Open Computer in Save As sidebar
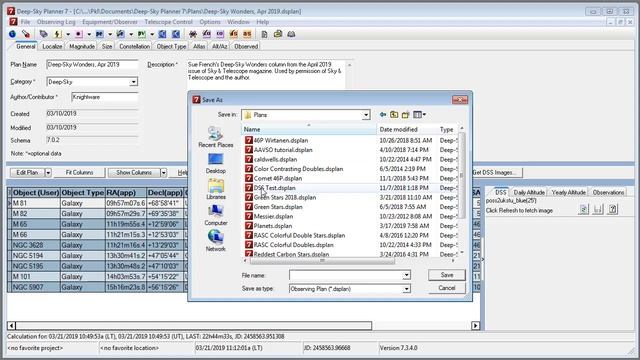The width and height of the screenshot is (640, 360). pyautogui.click(x=216, y=216)
